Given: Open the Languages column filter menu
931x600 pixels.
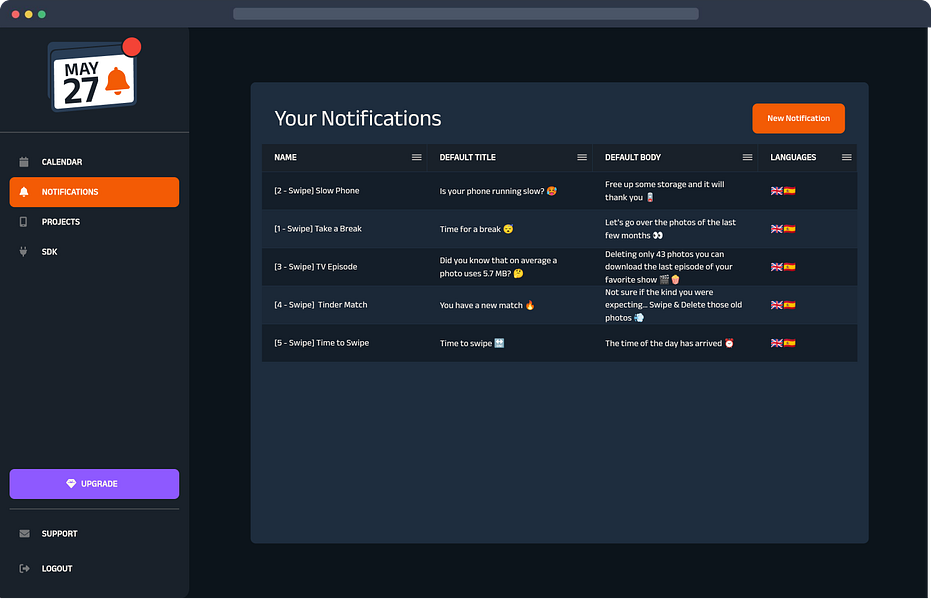Looking at the screenshot, I should [846, 157].
